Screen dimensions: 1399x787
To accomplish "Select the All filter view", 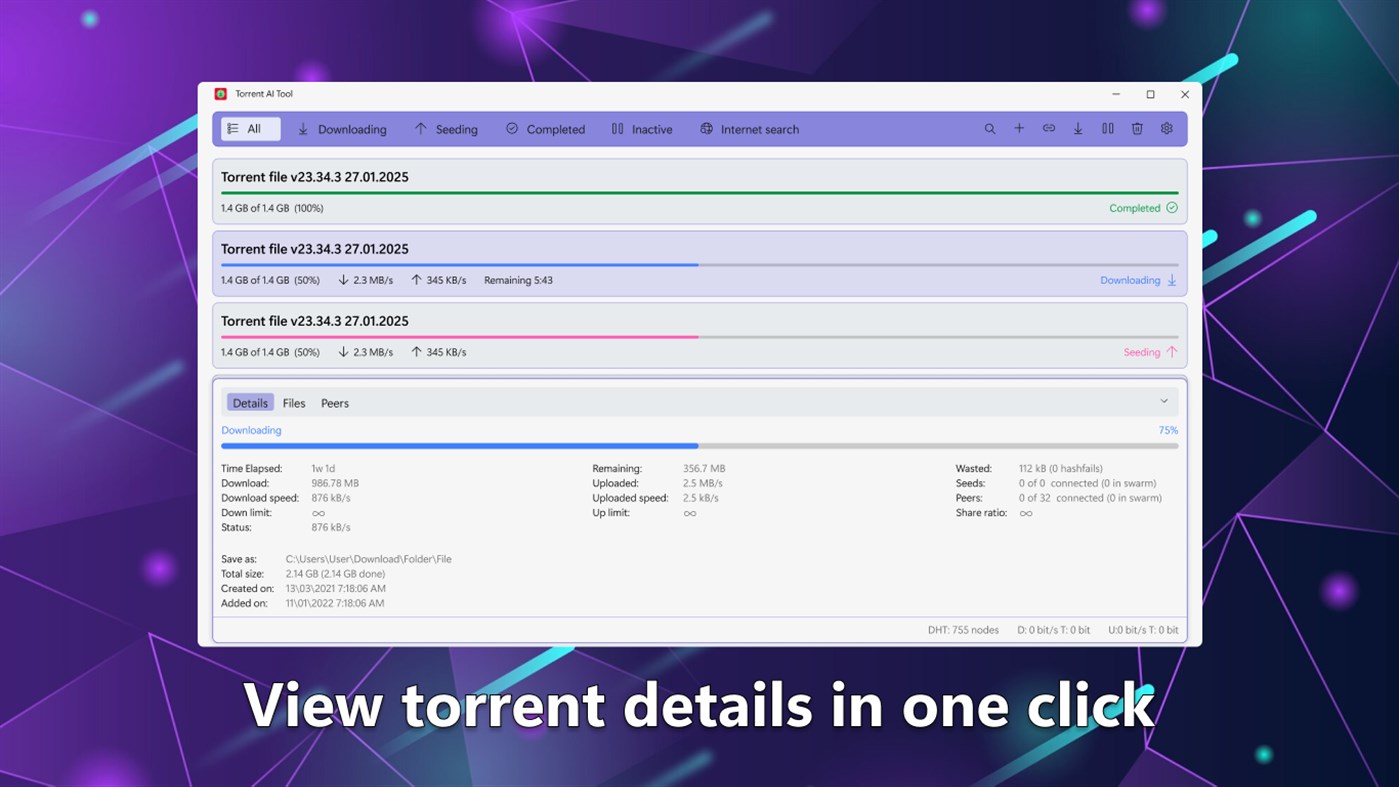I will tap(249, 128).
